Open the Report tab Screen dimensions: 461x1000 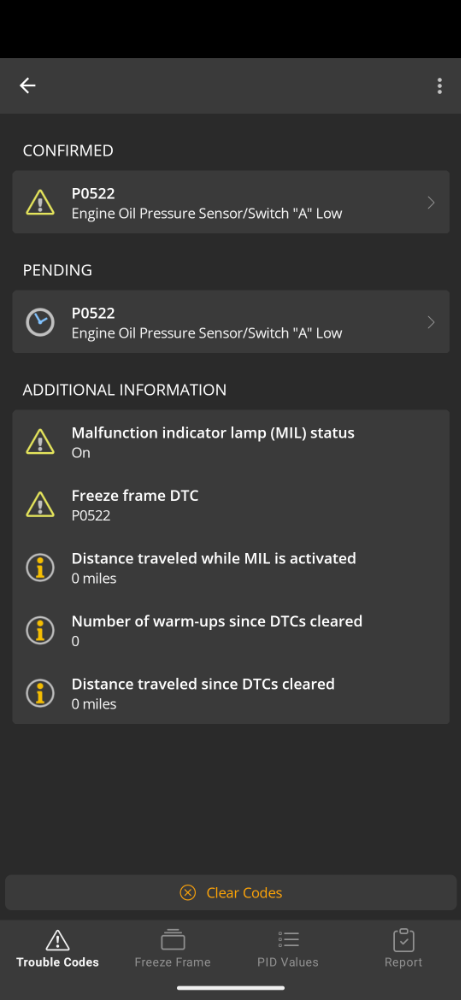[403, 949]
